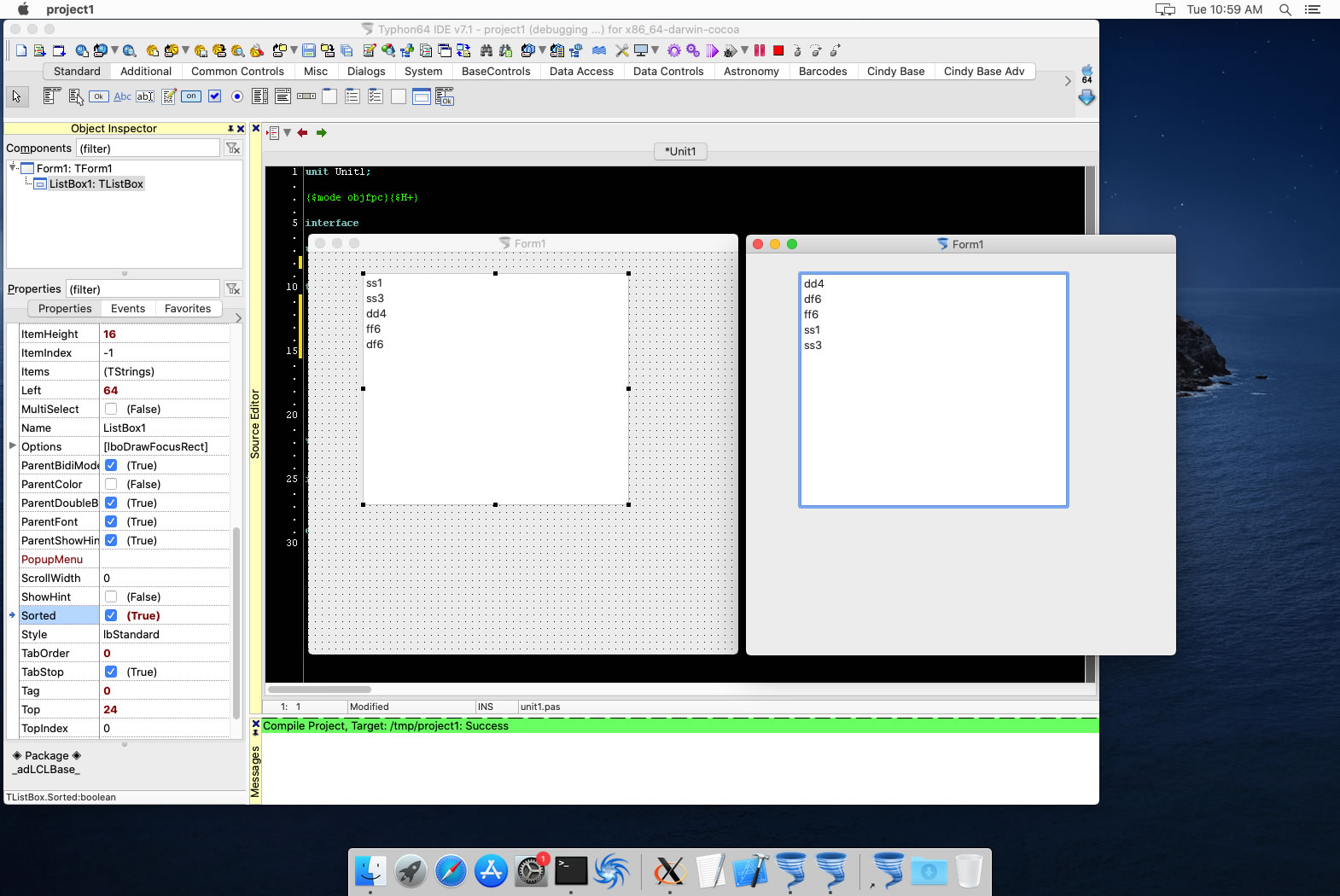Uncheck the Sorted property checkbox
Image resolution: width=1340 pixels, height=896 pixels.
click(111, 615)
